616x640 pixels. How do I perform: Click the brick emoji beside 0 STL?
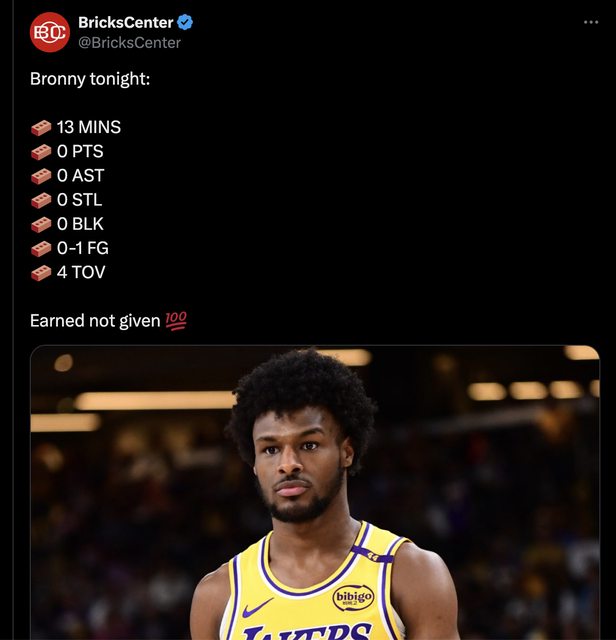click(41, 200)
